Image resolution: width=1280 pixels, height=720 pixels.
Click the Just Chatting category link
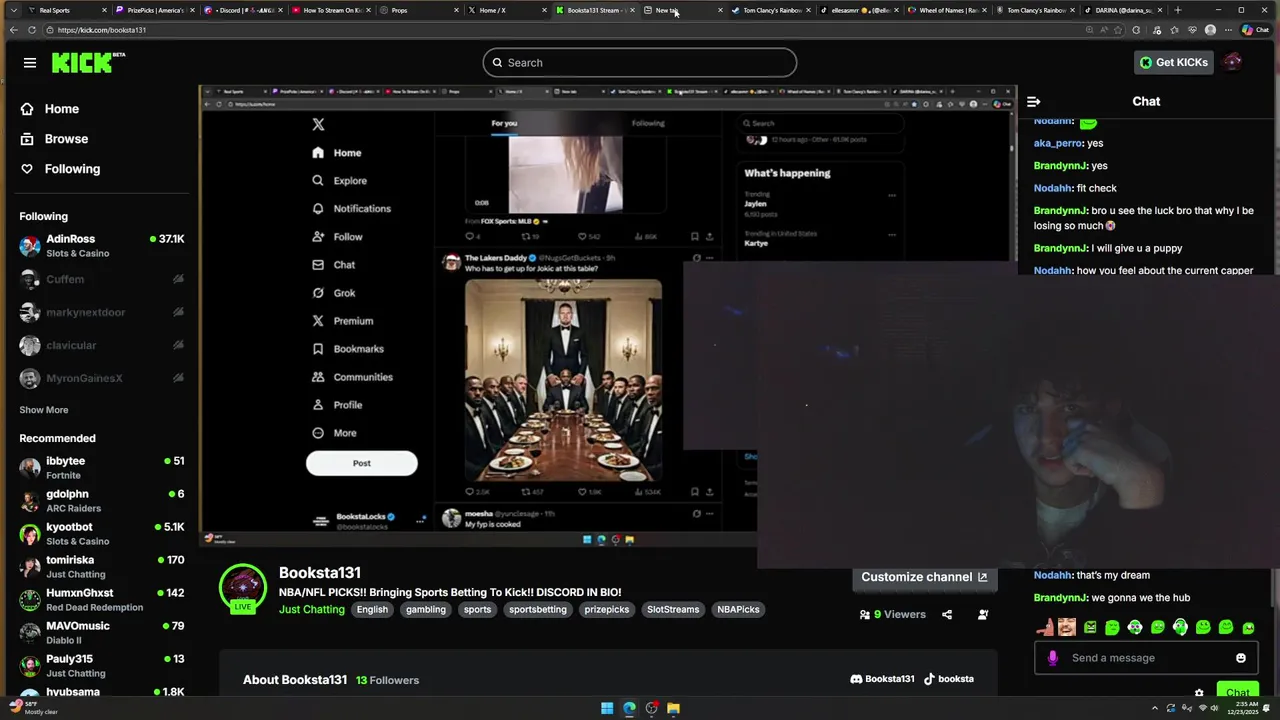tap(312, 610)
